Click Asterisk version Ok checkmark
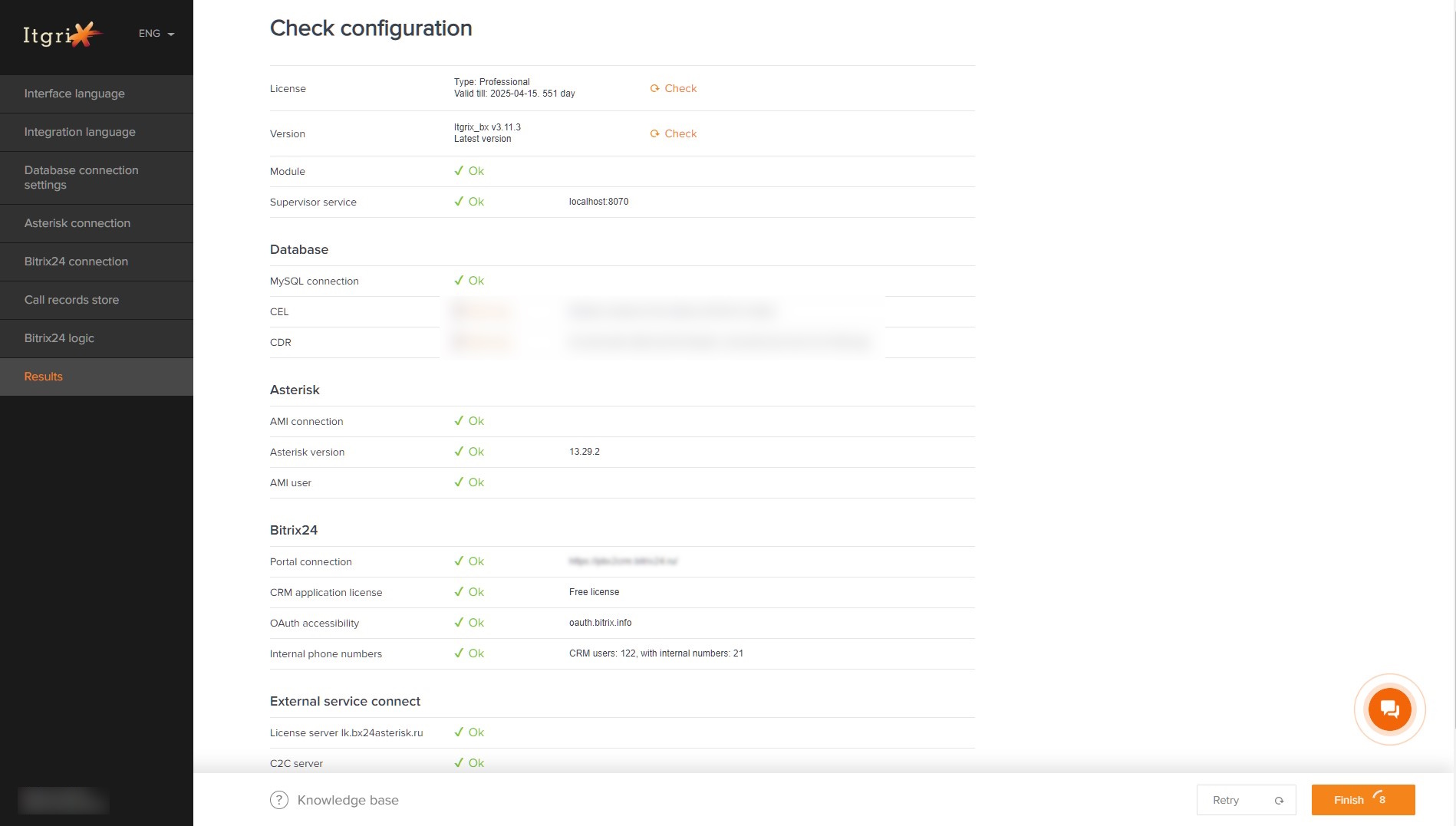This screenshot has width=1456, height=826. coord(459,452)
